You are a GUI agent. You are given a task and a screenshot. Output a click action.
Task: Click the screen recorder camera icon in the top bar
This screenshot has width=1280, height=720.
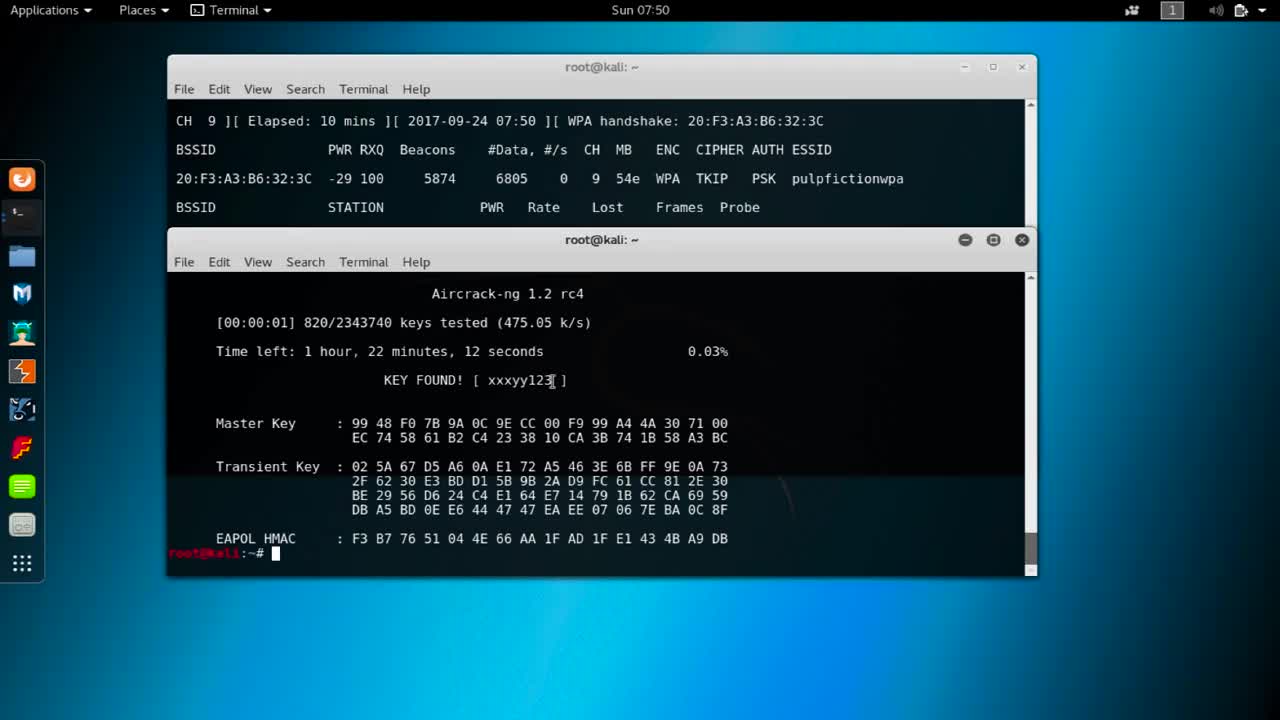tap(1132, 10)
